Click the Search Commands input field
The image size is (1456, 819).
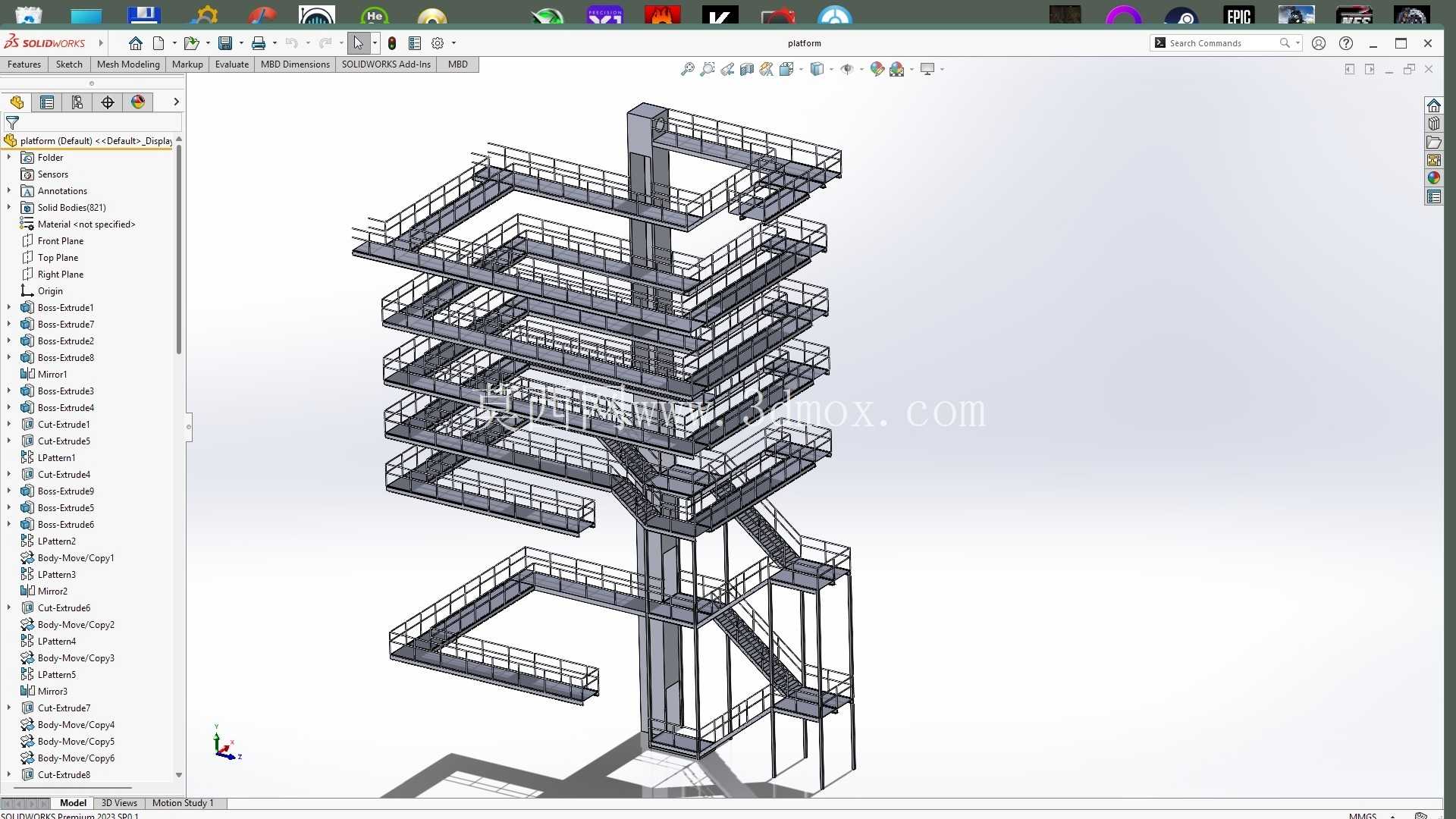(x=1222, y=43)
